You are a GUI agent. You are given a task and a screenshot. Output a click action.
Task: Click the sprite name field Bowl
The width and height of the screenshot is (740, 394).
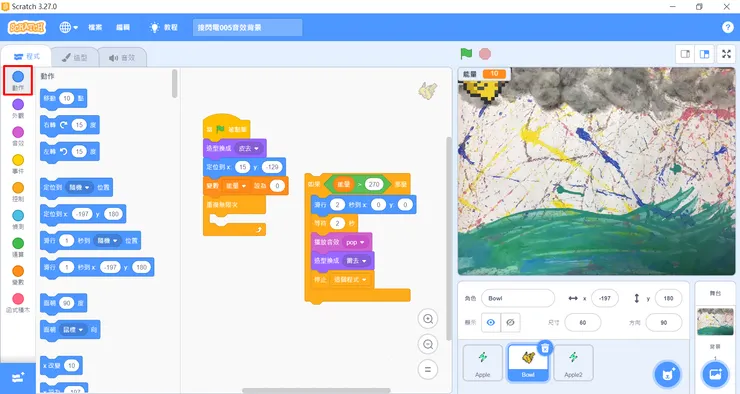pyautogui.click(x=518, y=298)
